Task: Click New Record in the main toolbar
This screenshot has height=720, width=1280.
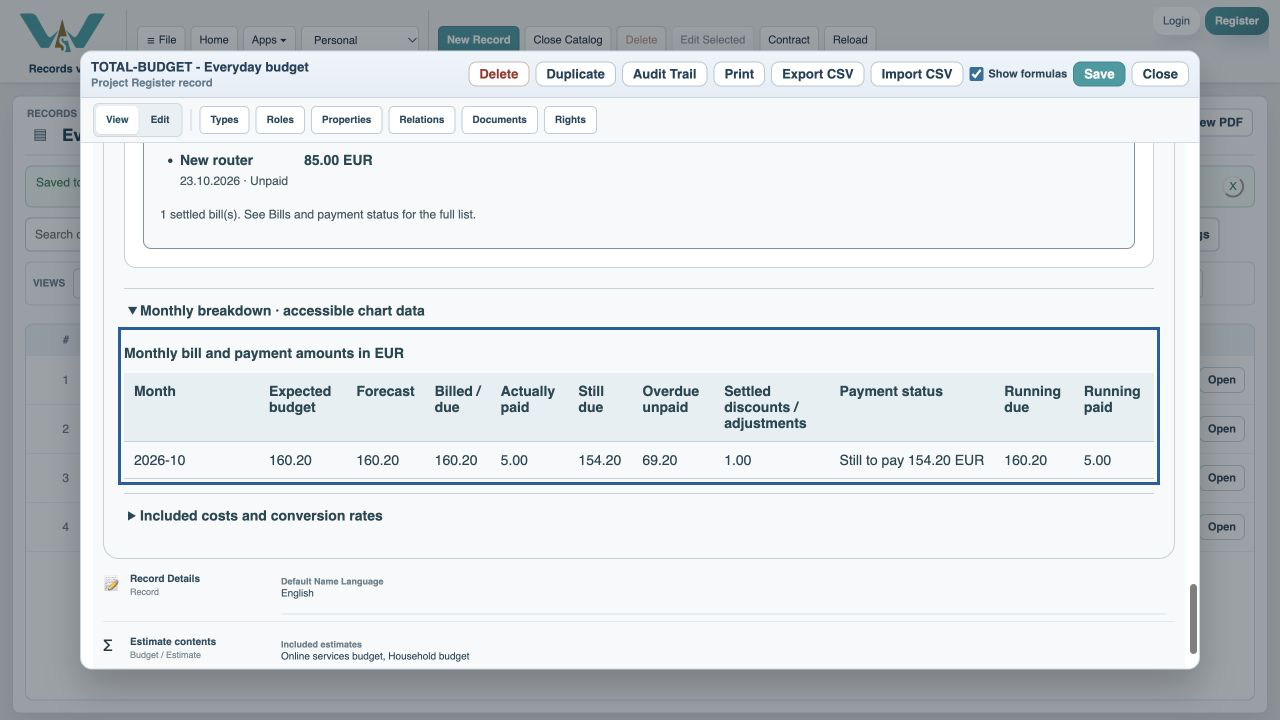Action: point(478,40)
